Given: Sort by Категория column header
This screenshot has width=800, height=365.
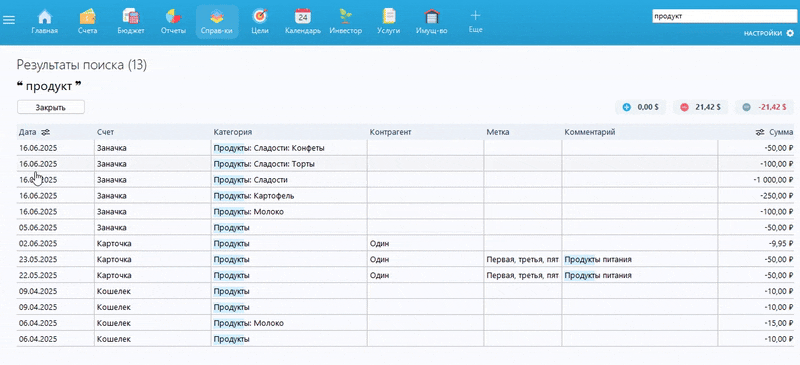Looking at the screenshot, I should click(x=233, y=132).
